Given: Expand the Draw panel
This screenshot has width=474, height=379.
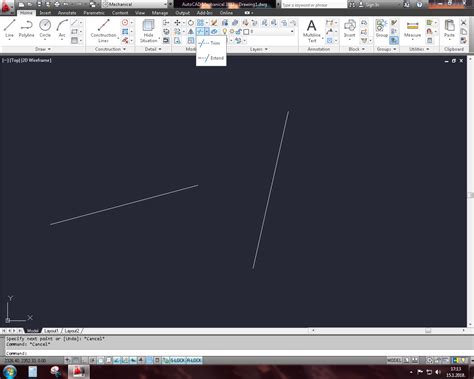Looking at the screenshot, I should pos(43,49).
